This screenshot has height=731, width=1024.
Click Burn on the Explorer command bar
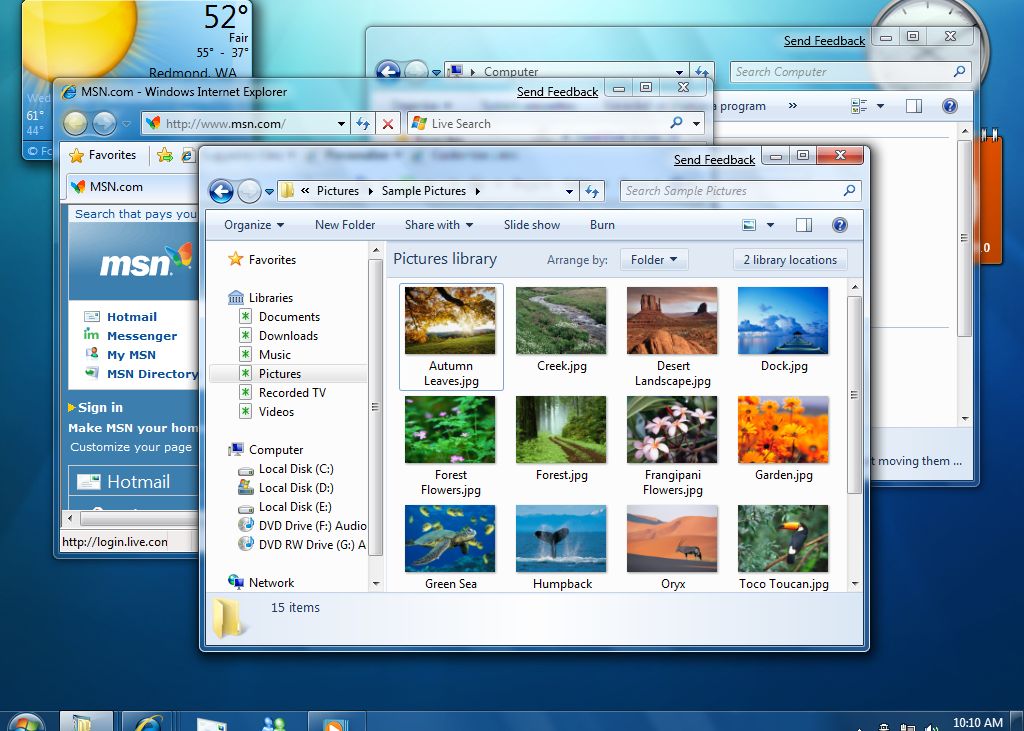tap(602, 225)
